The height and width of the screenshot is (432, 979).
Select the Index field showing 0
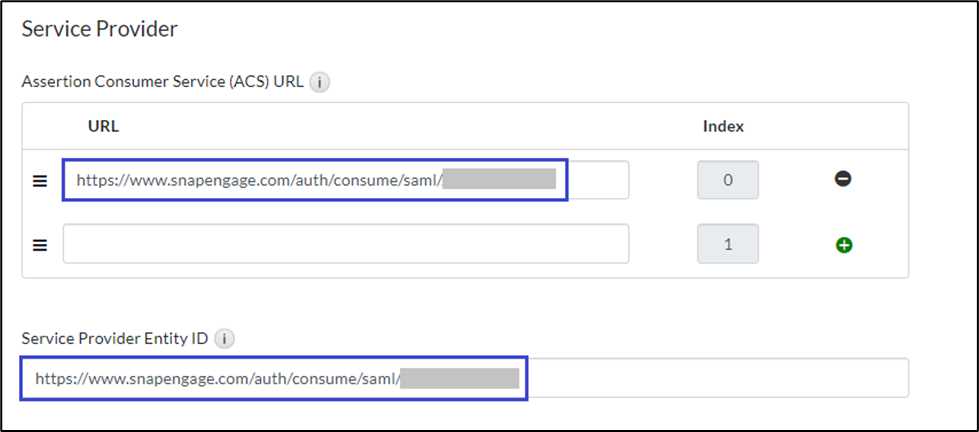click(727, 181)
